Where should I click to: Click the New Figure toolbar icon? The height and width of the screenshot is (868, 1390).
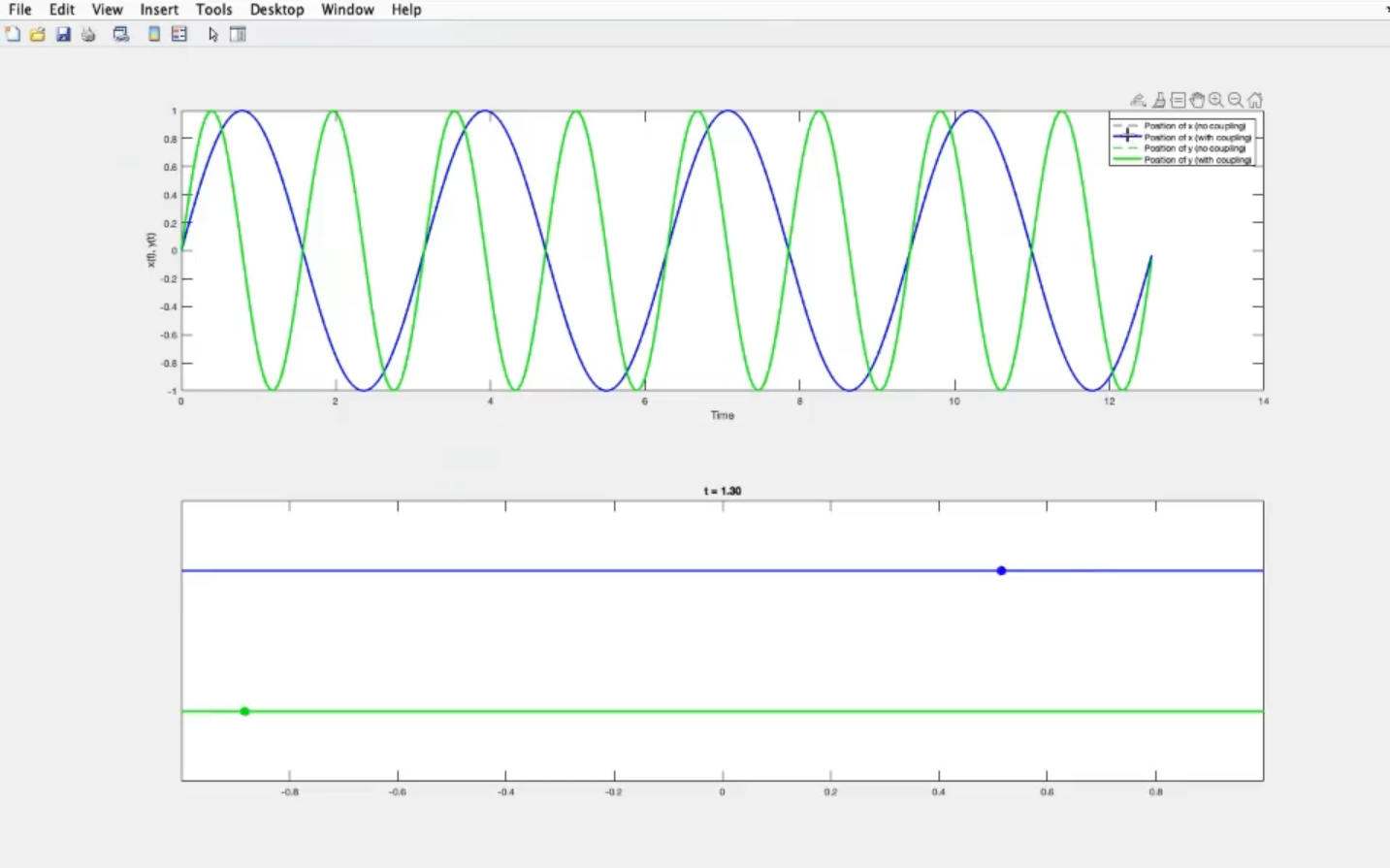[x=13, y=34]
